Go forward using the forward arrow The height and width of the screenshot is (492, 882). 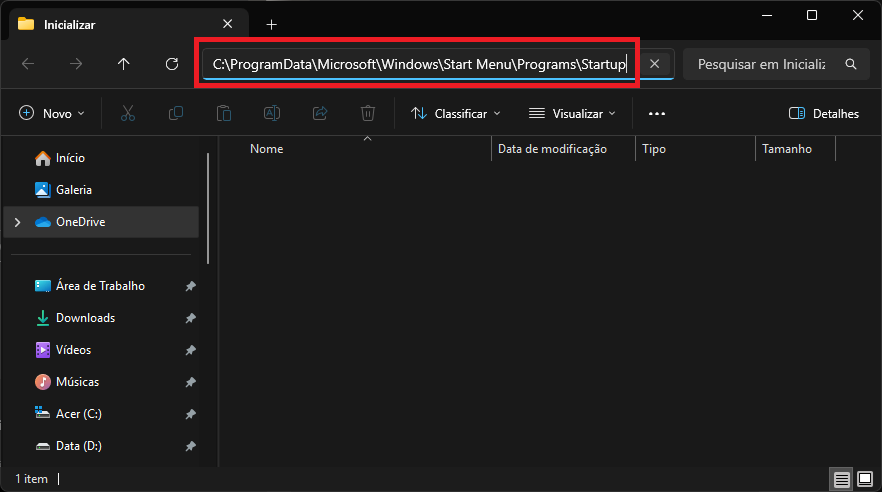[76, 64]
